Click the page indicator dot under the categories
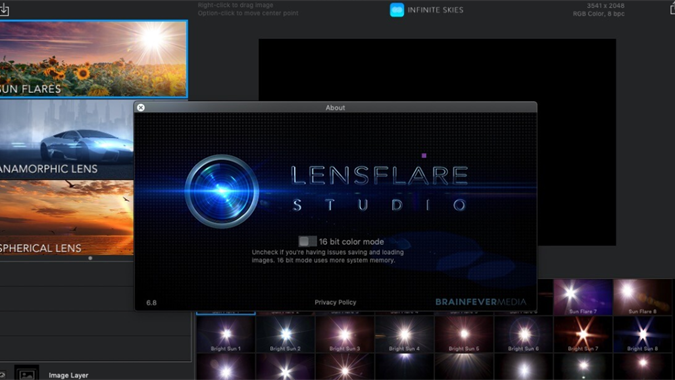 [90, 258]
